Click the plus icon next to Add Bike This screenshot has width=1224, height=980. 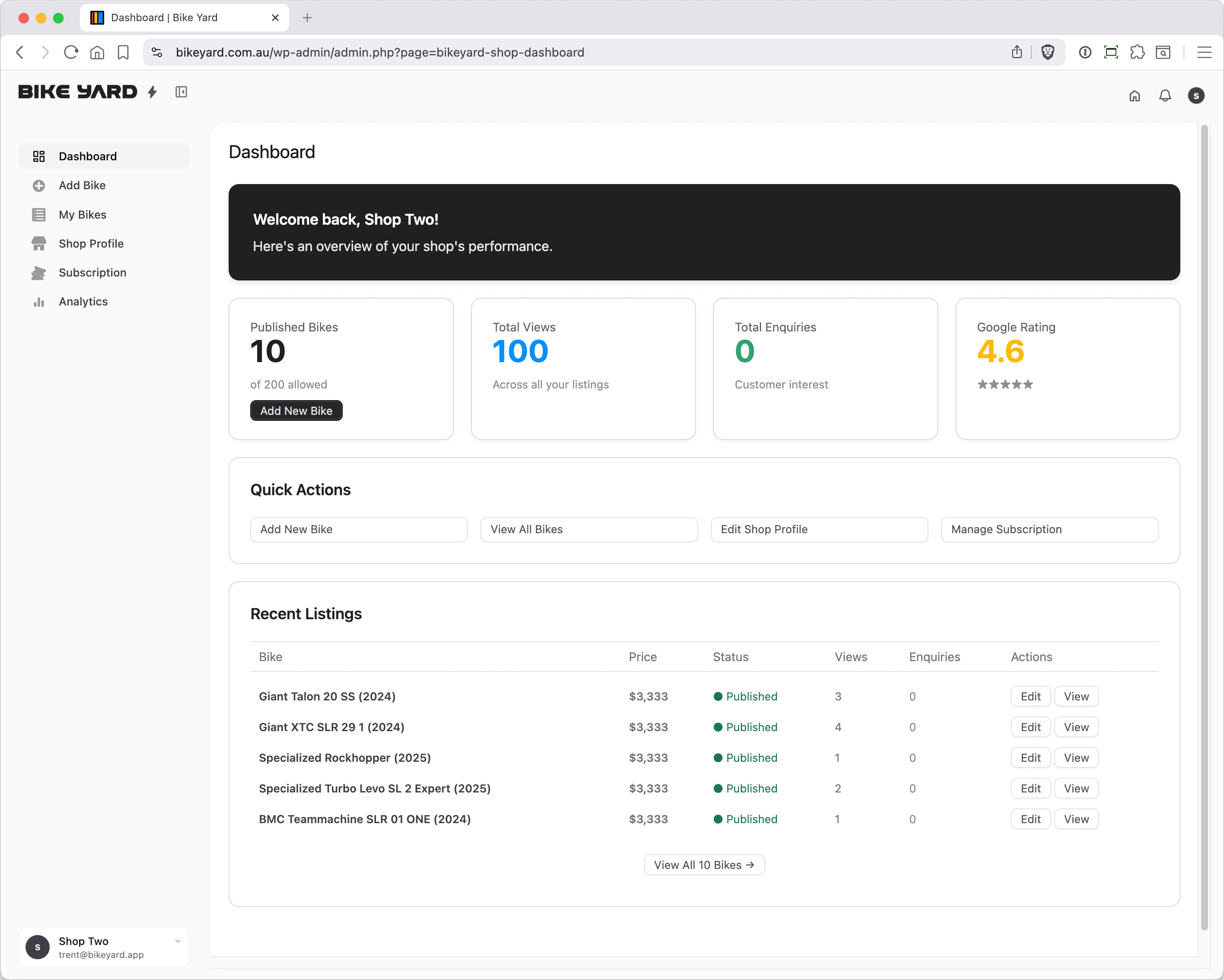pyautogui.click(x=38, y=185)
